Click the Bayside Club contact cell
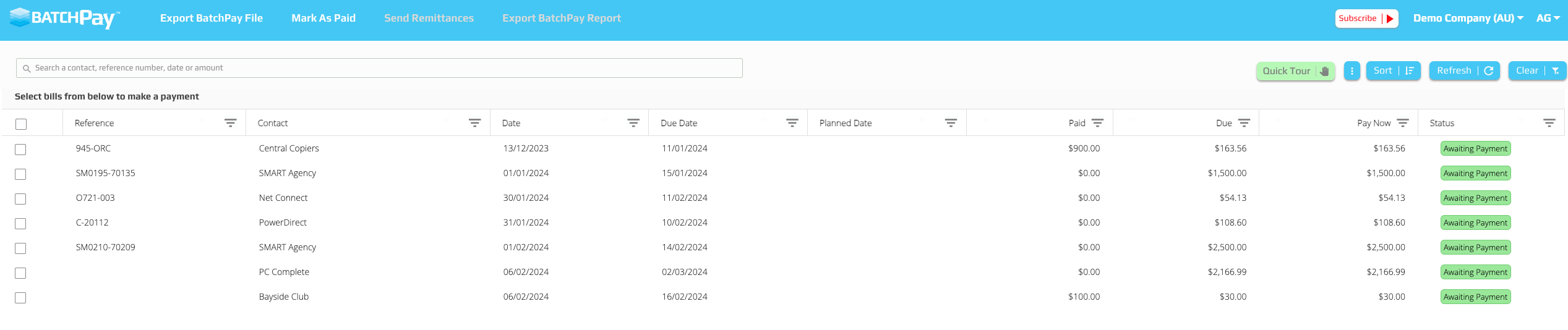 click(284, 297)
